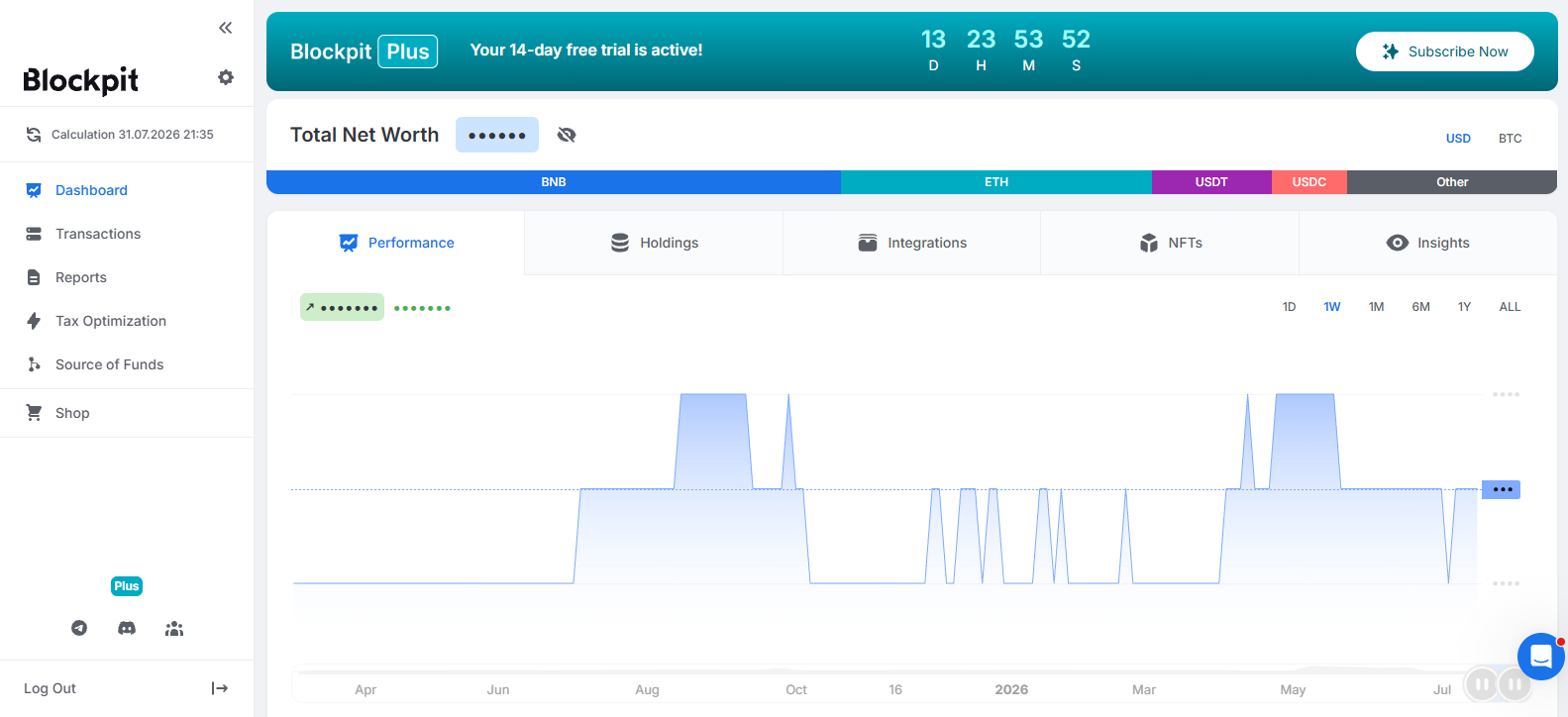The height and width of the screenshot is (717, 1568).
Task: Click the left chart range slider handle
Action: coord(1482,684)
